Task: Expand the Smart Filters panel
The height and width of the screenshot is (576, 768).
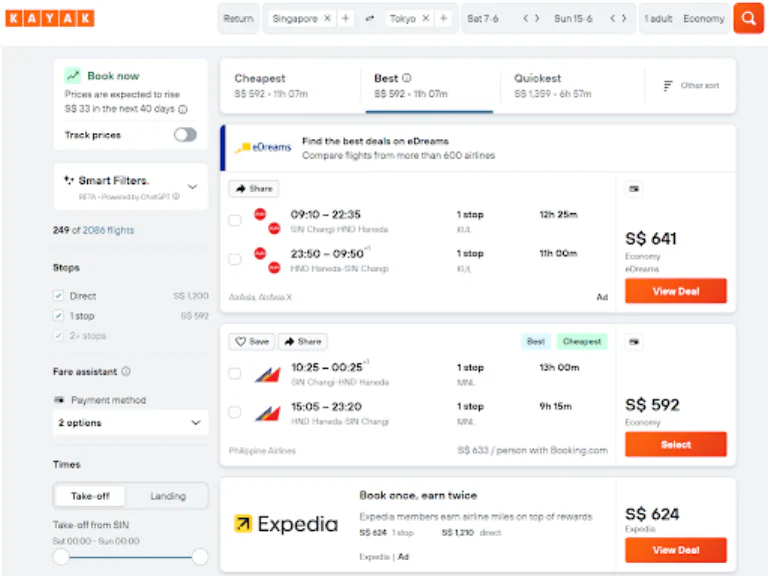Action: tap(192, 186)
